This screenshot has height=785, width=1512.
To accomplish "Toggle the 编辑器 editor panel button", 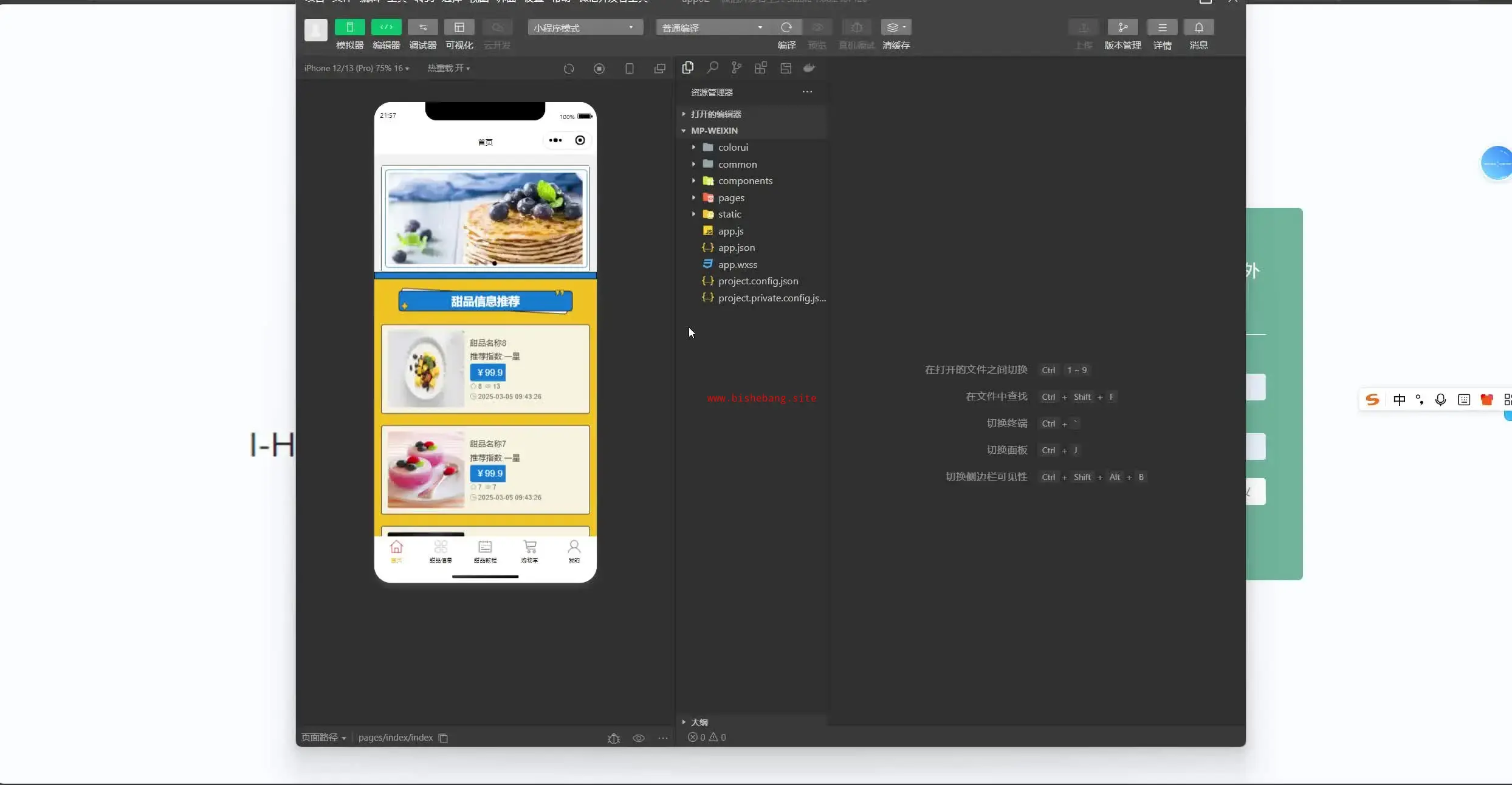I will [386, 27].
